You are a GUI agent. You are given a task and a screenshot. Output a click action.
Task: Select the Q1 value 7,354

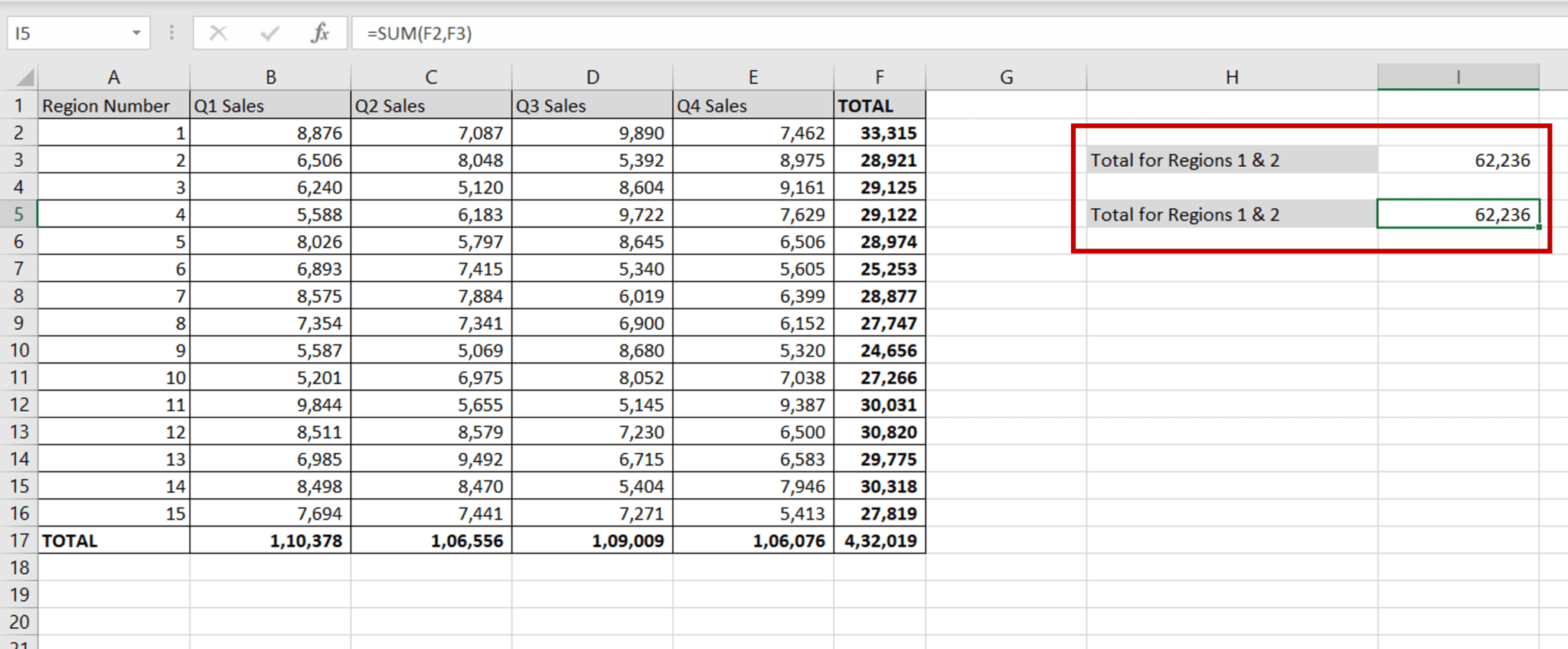pyautogui.click(x=270, y=323)
